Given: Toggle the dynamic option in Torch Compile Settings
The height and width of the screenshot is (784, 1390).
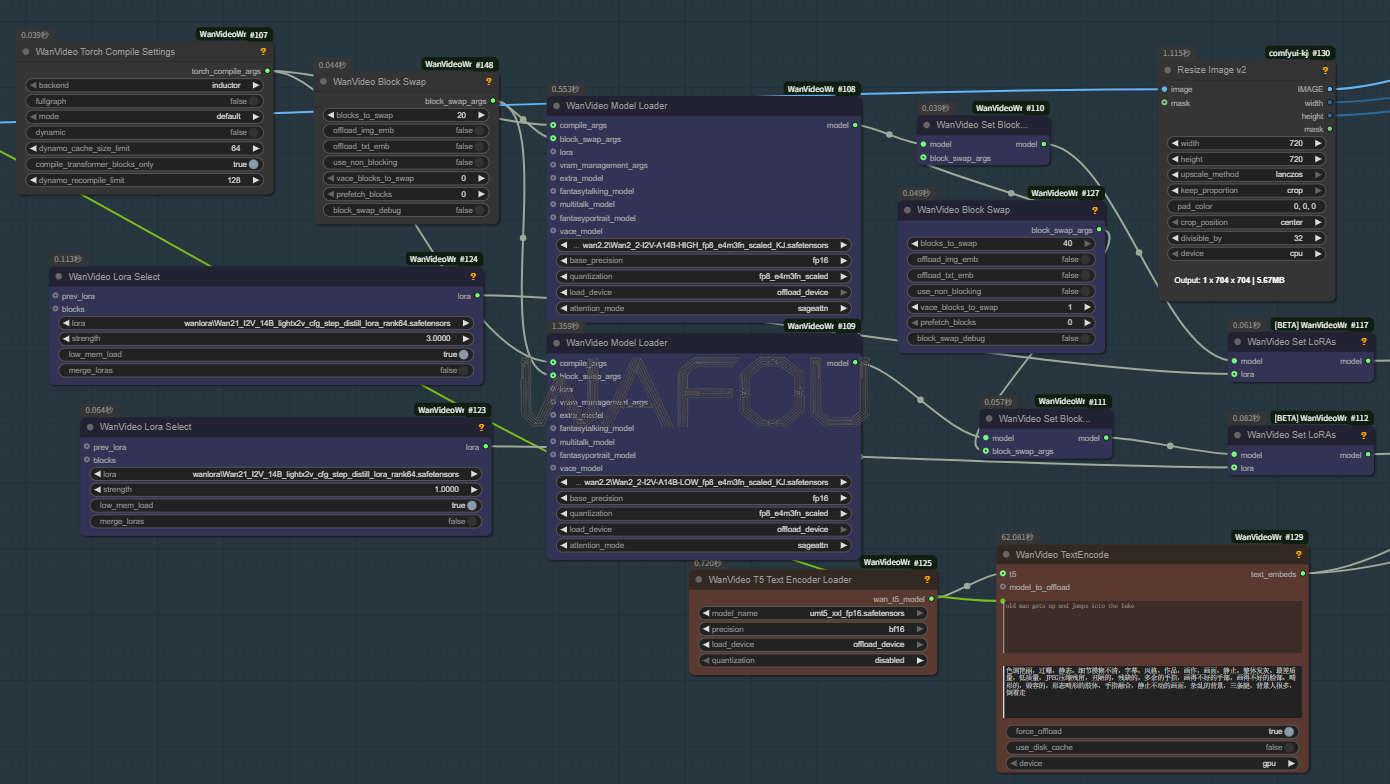Looking at the screenshot, I should coord(144,132).
